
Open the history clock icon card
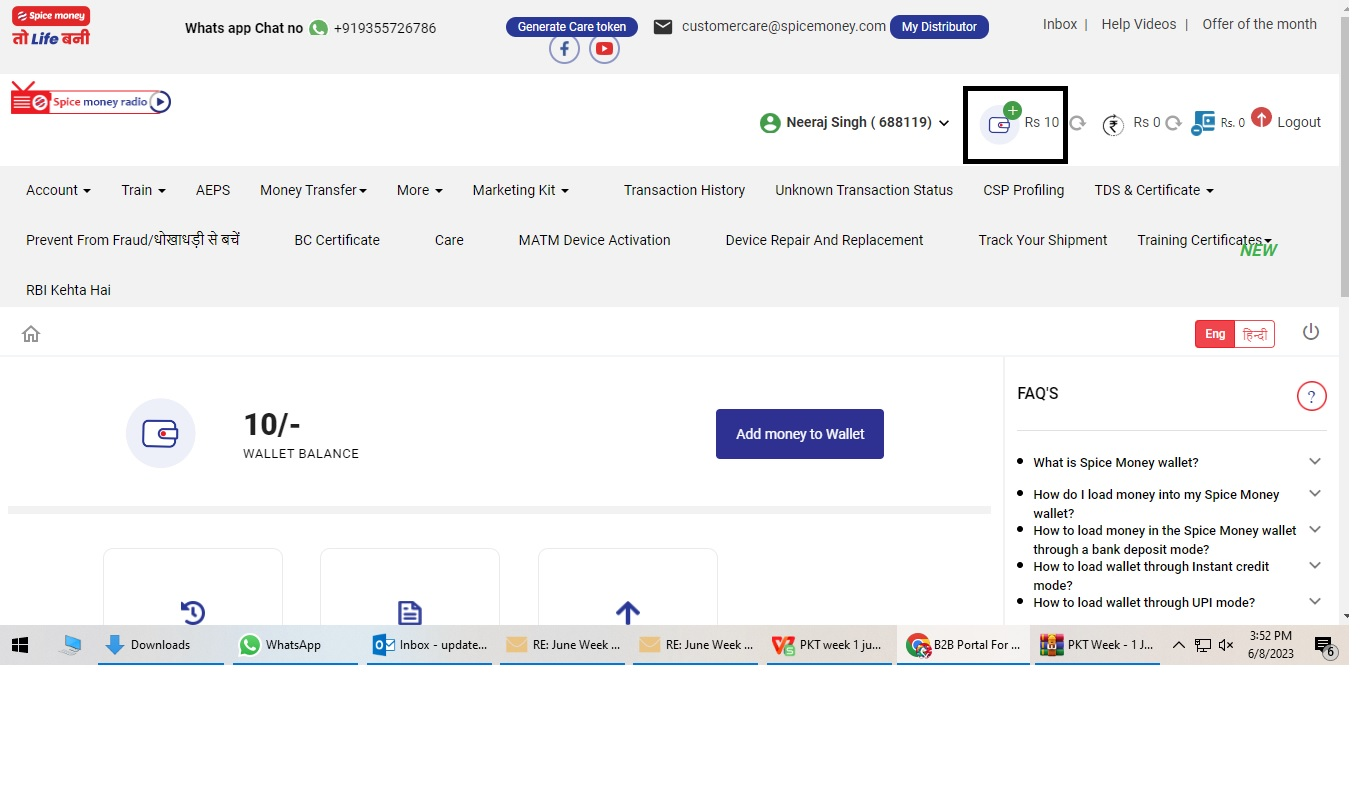[x=193, y=612]
